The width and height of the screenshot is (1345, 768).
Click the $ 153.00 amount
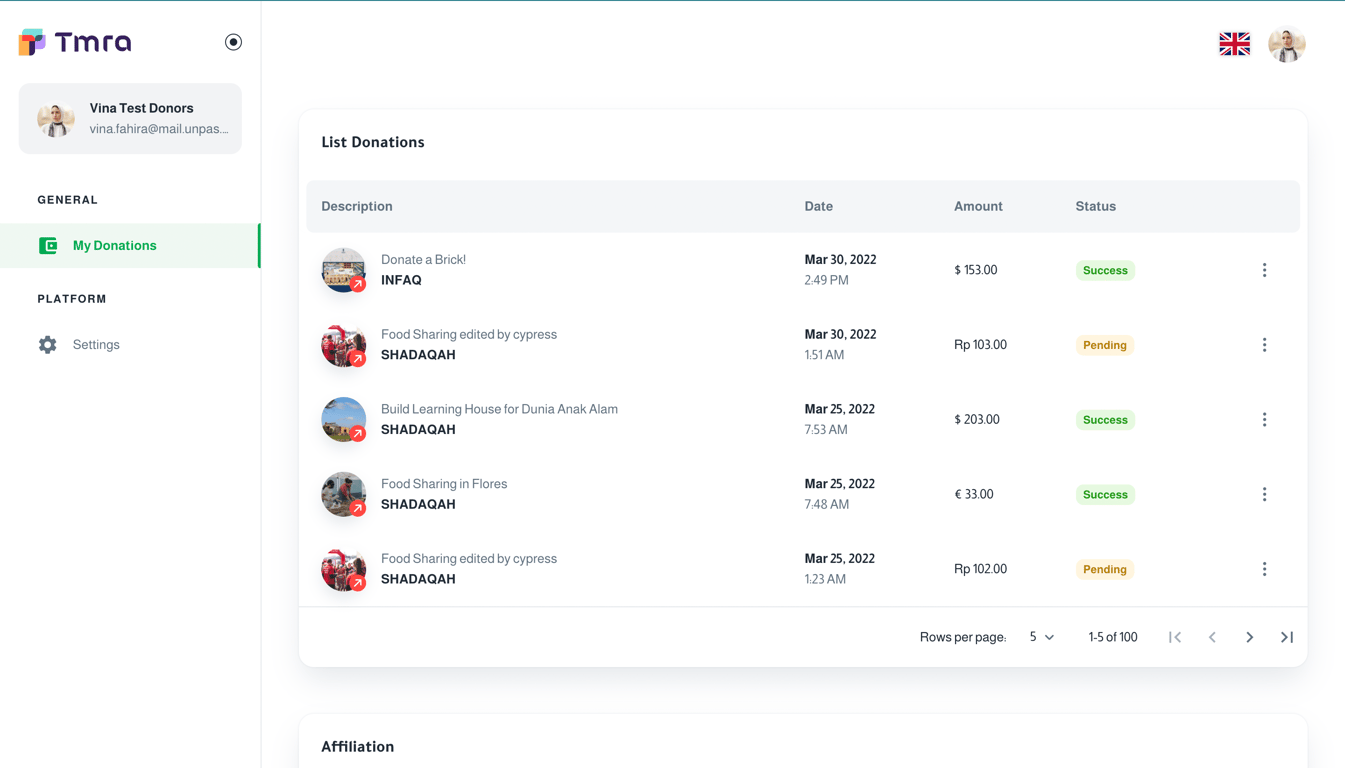(976, 270)
